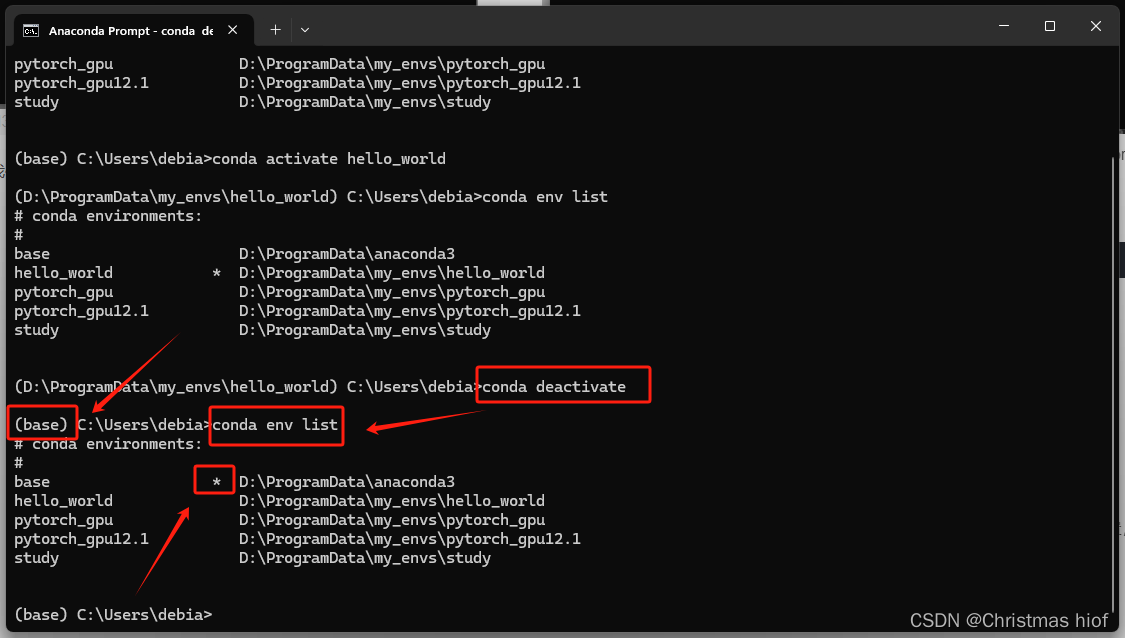Click '(base)' prefix before conda env list
This screenshot has height=638, width=1125.
point(41,425)
